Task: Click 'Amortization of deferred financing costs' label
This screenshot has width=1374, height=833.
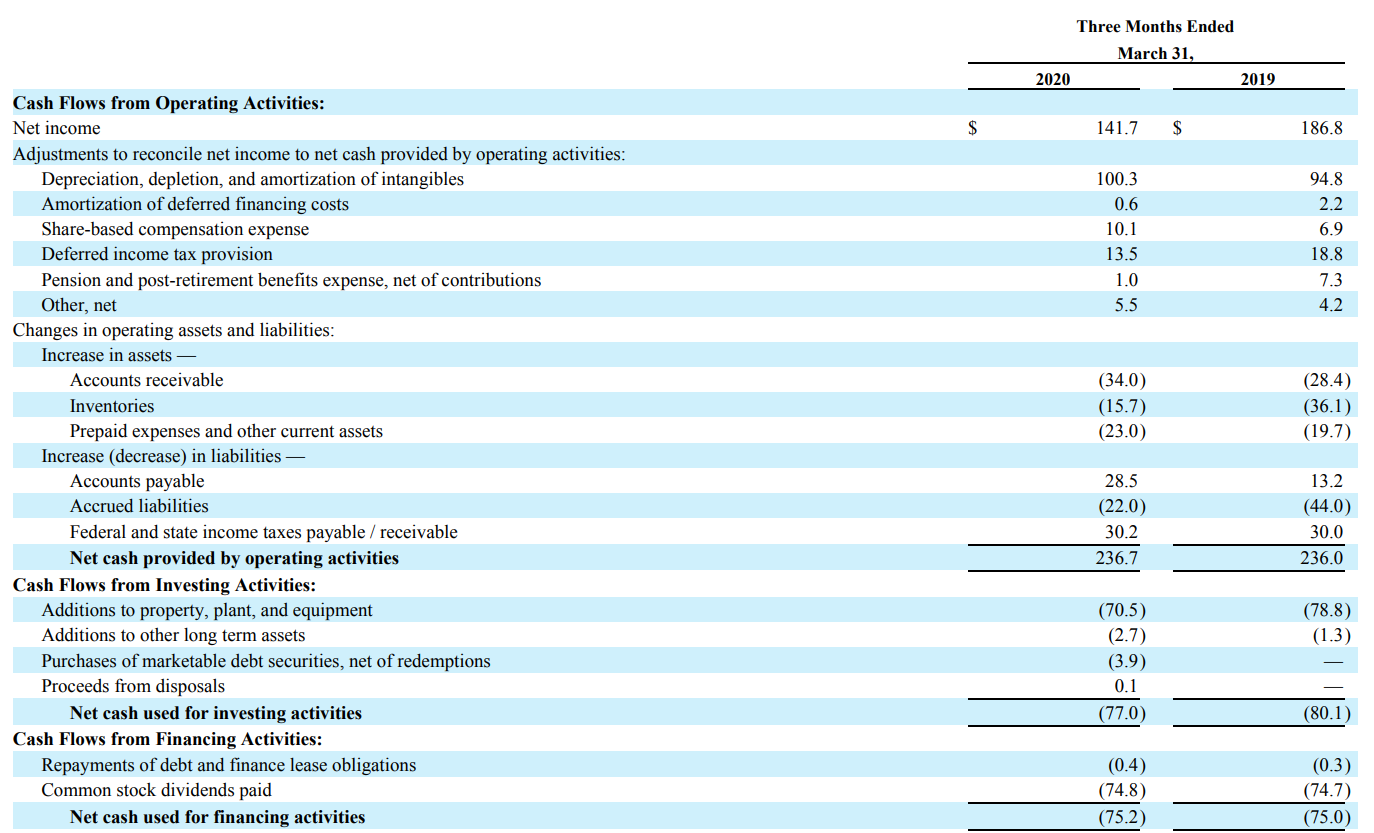Action: (195, 204)
